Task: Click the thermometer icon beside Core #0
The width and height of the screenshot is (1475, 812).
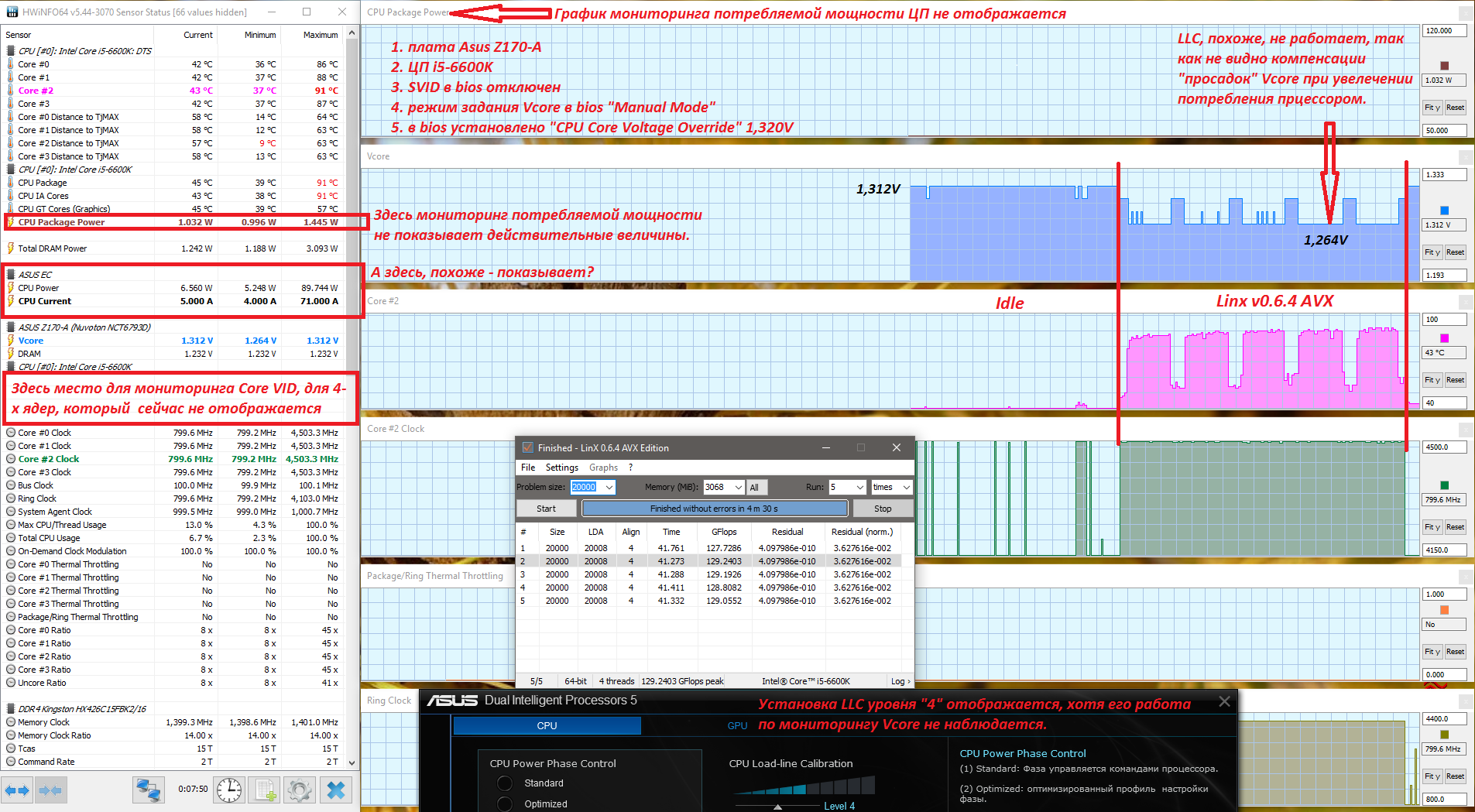Action: [11, 64]
